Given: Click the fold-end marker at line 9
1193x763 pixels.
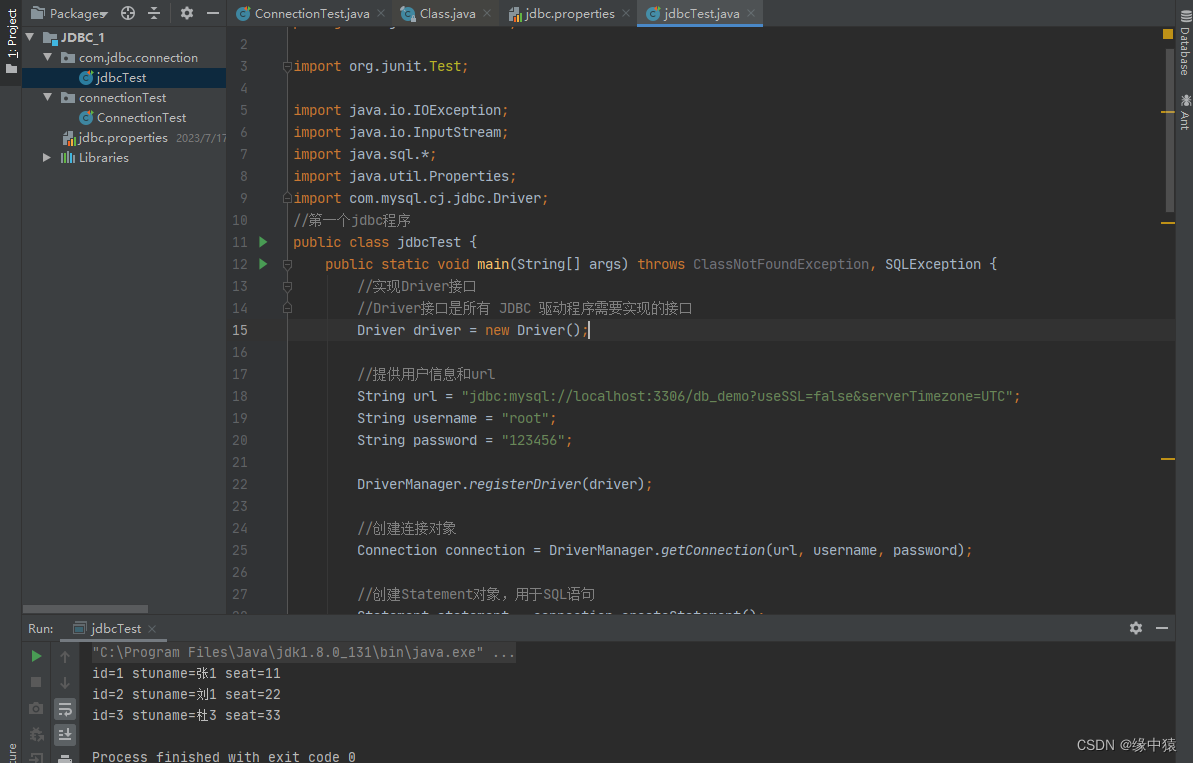Looking at the screenshot, I should (287, 198).
